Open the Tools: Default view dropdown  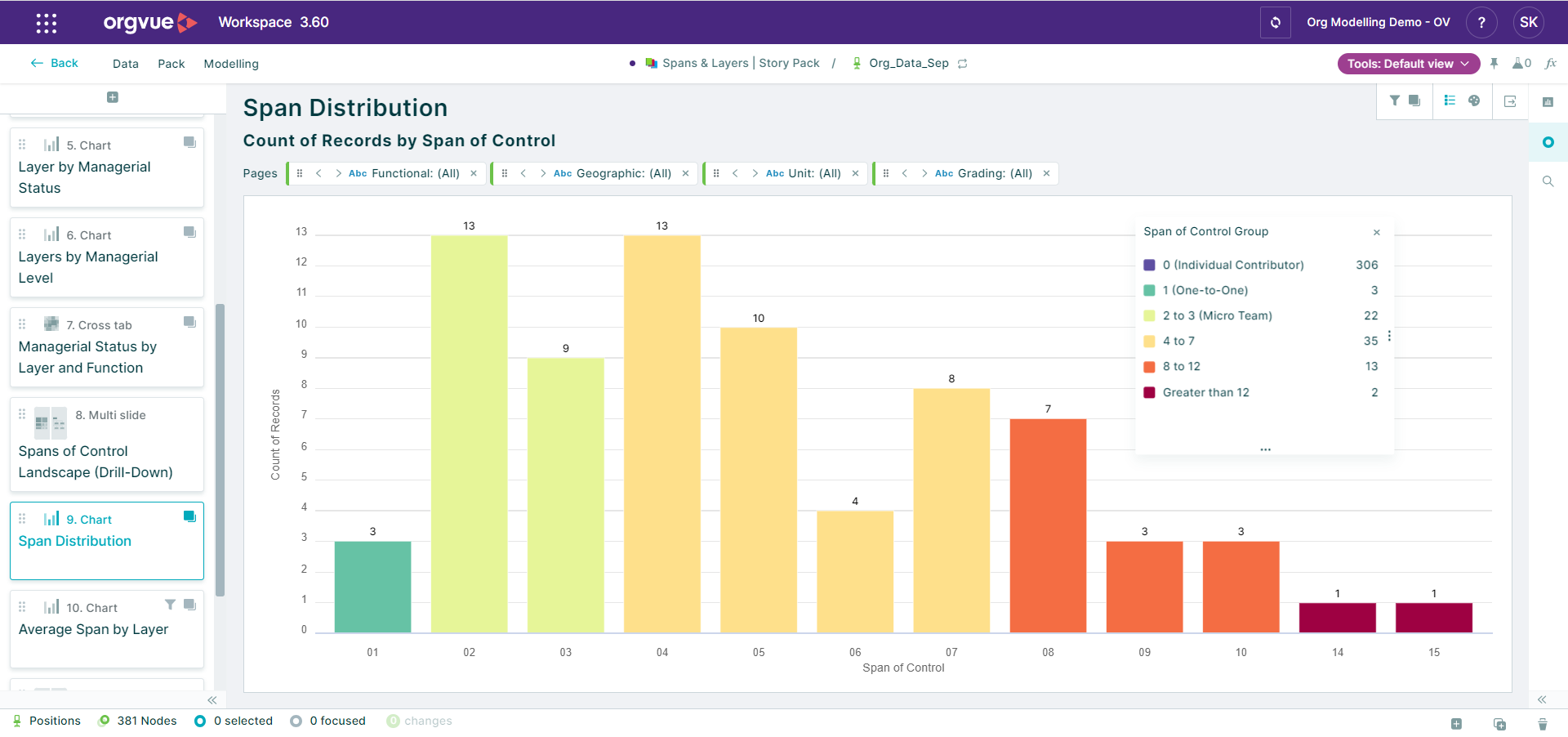click(1409, 64)
